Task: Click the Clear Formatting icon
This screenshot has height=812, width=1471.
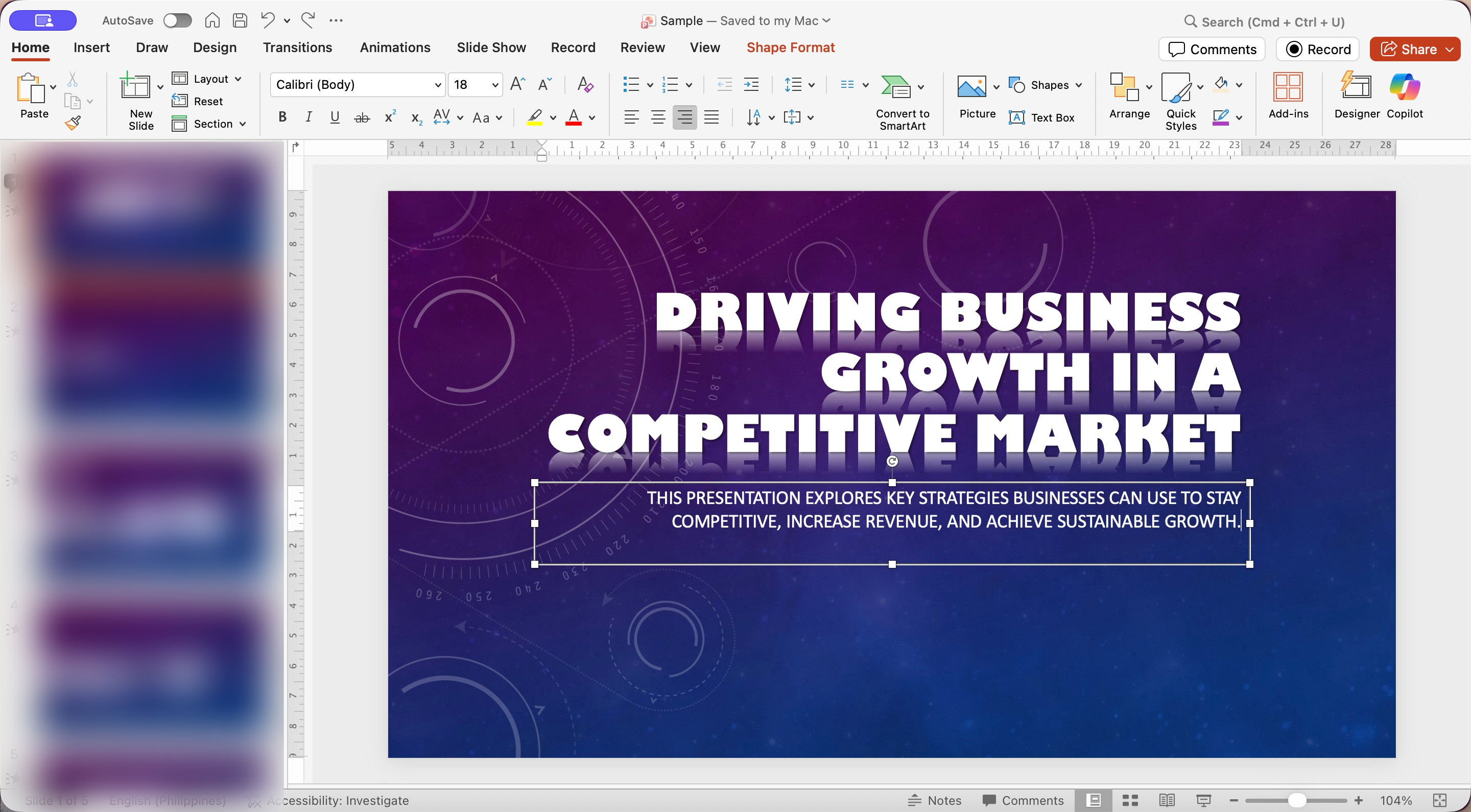Action: pos(585,85)
